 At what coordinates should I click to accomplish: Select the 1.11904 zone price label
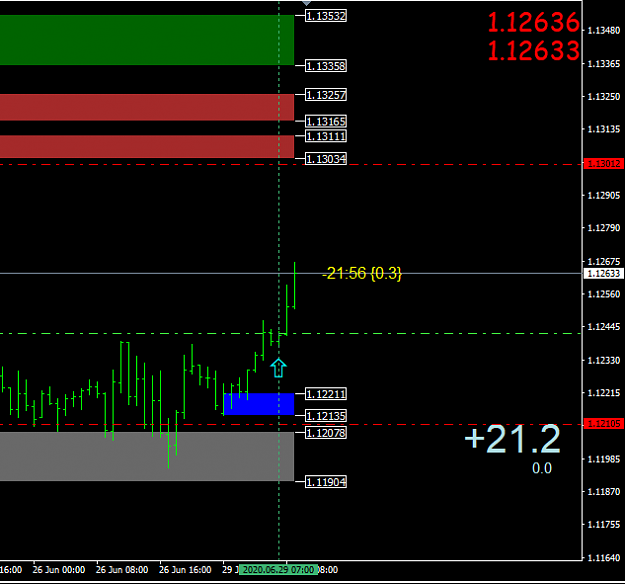[326, 482]
